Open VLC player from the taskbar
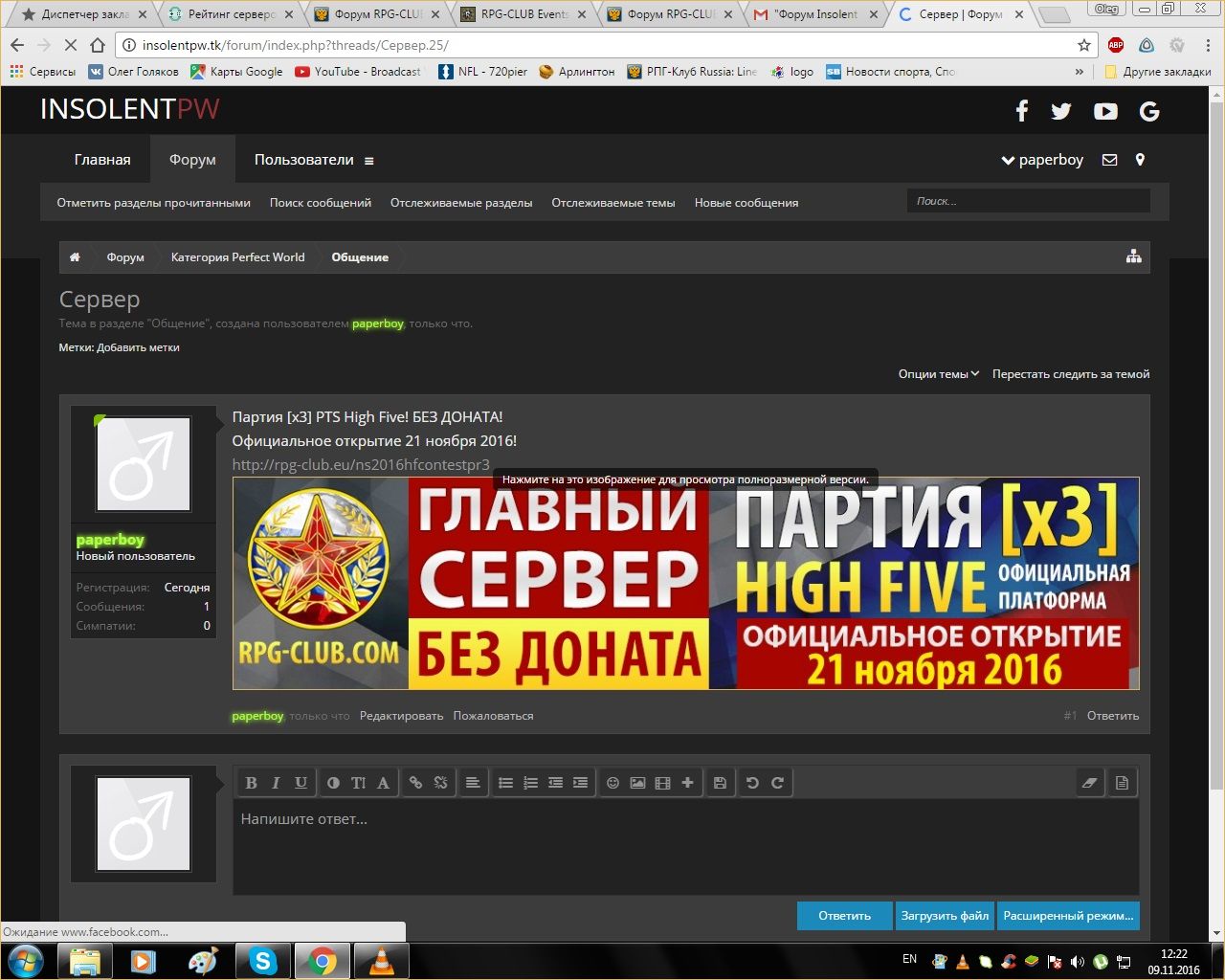Screen dimensions: 1225x980 click(381, 961)
